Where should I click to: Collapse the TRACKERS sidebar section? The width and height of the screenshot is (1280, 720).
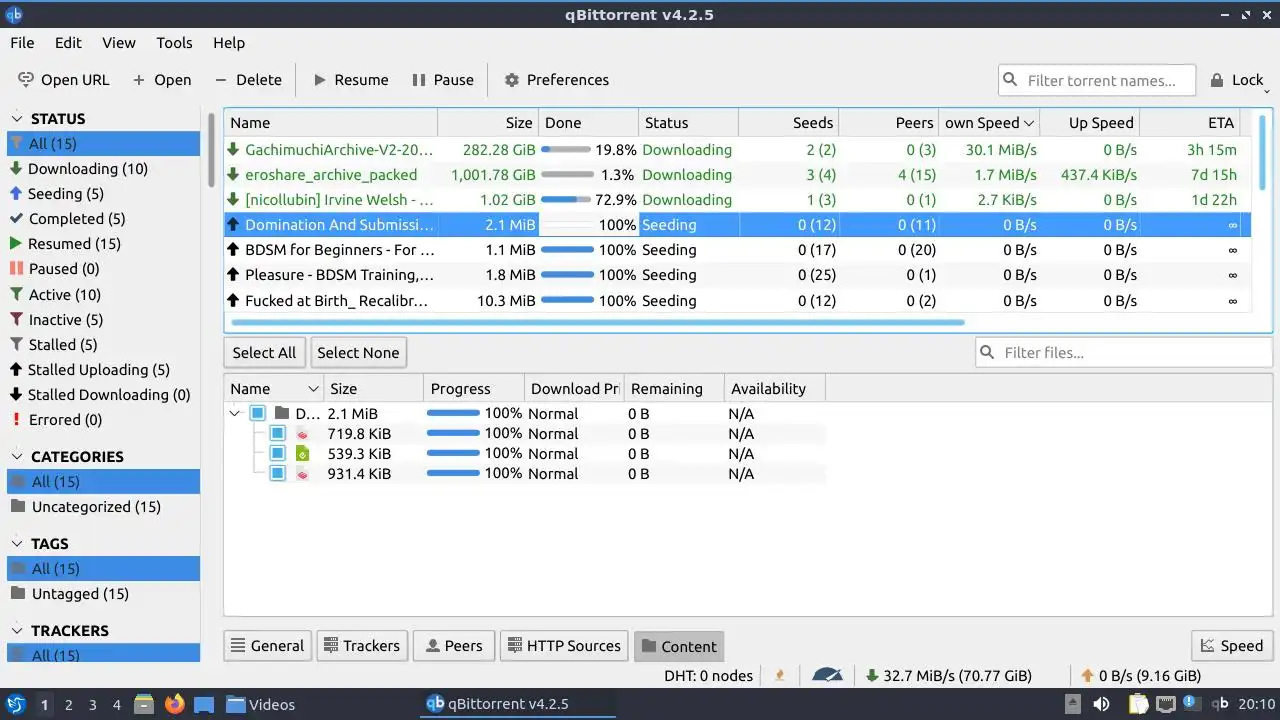pyautogui.click(x=17, y=631)
